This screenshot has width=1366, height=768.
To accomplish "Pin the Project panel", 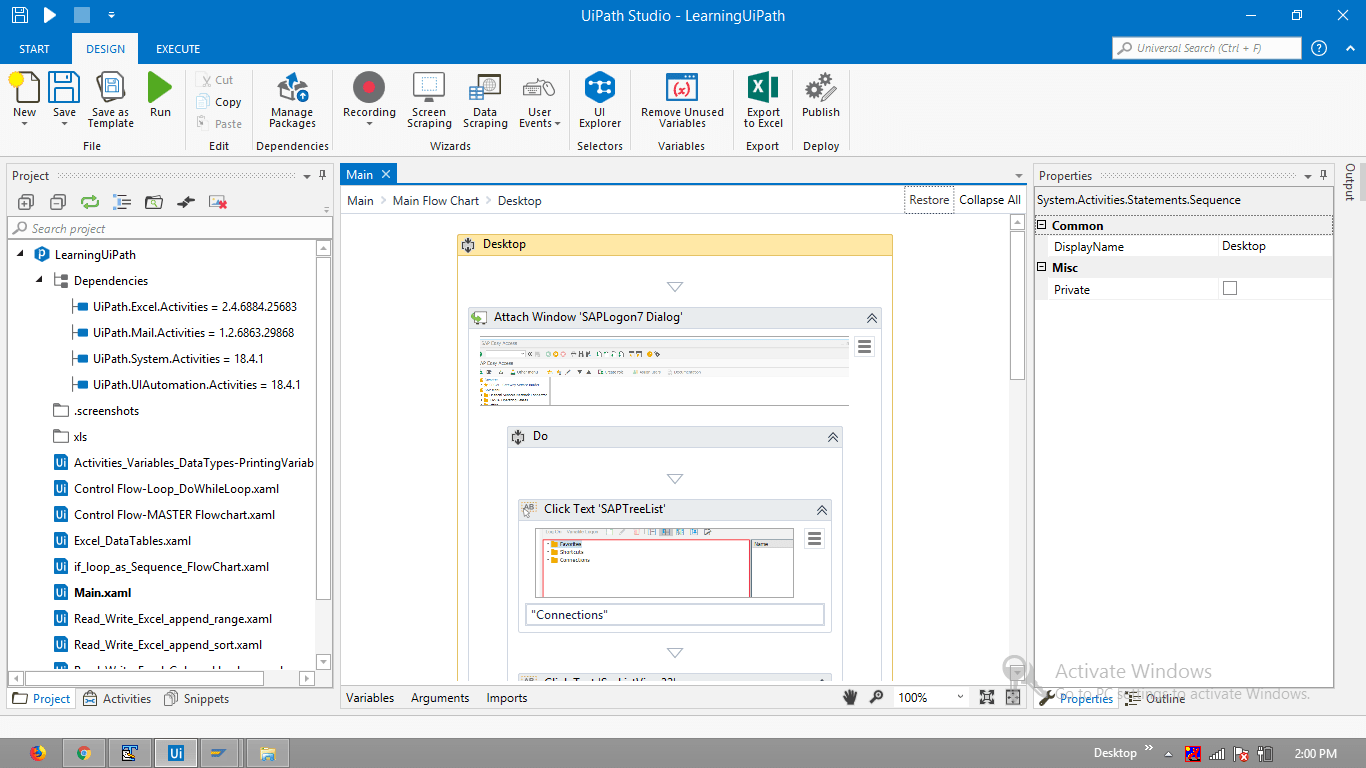I will click(320, 175).
